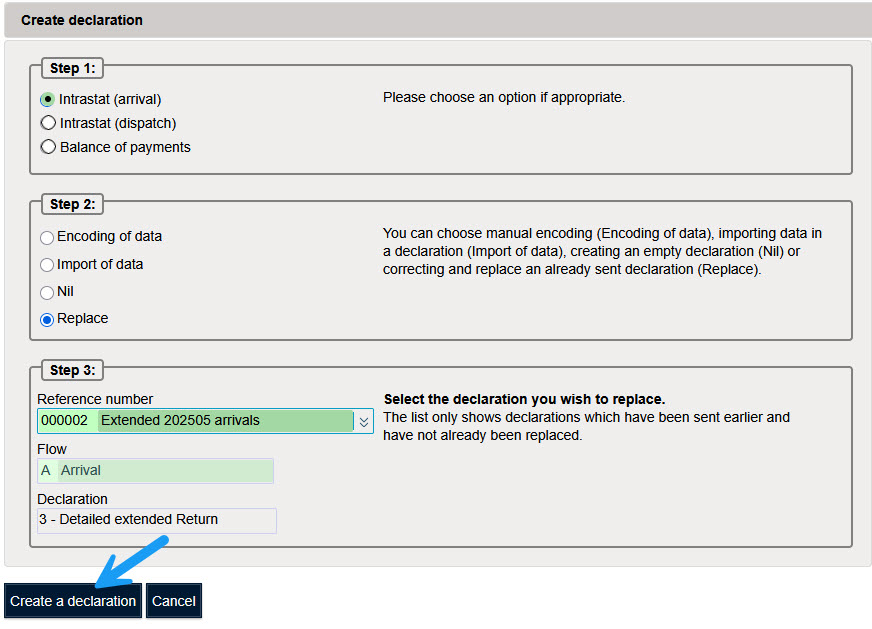Select the Intrastat (arrival) radio button
This screenshot has width=872, height=629.
[47, 100]
